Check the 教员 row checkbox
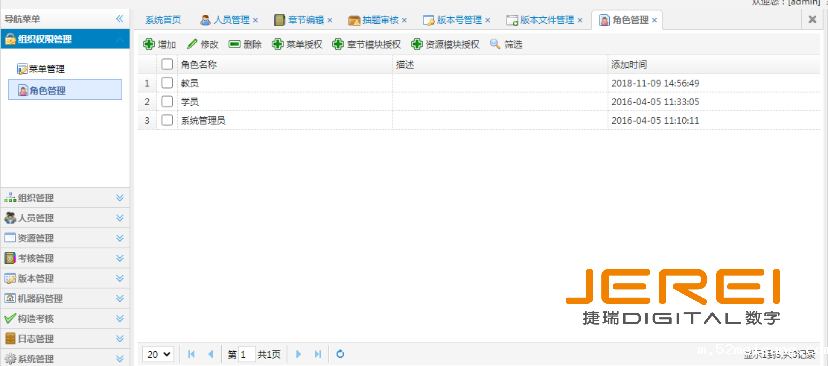Image resolution: width=828 pixels, height=366 pixels. point(167,83)
